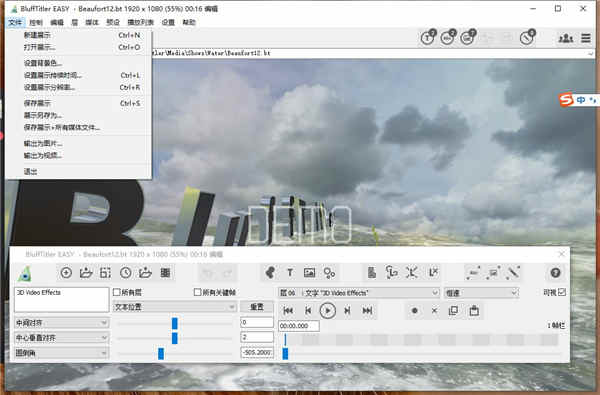The width and height of the screenshot is (600, 395).
Task: Click the circled plus new show icon
Action: [x=66, y=273]
